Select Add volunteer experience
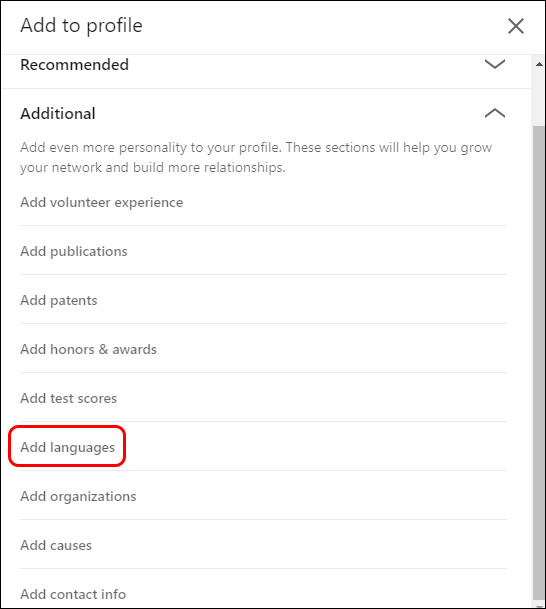Viewport: 546px width, 609px height. coord(101,202)
